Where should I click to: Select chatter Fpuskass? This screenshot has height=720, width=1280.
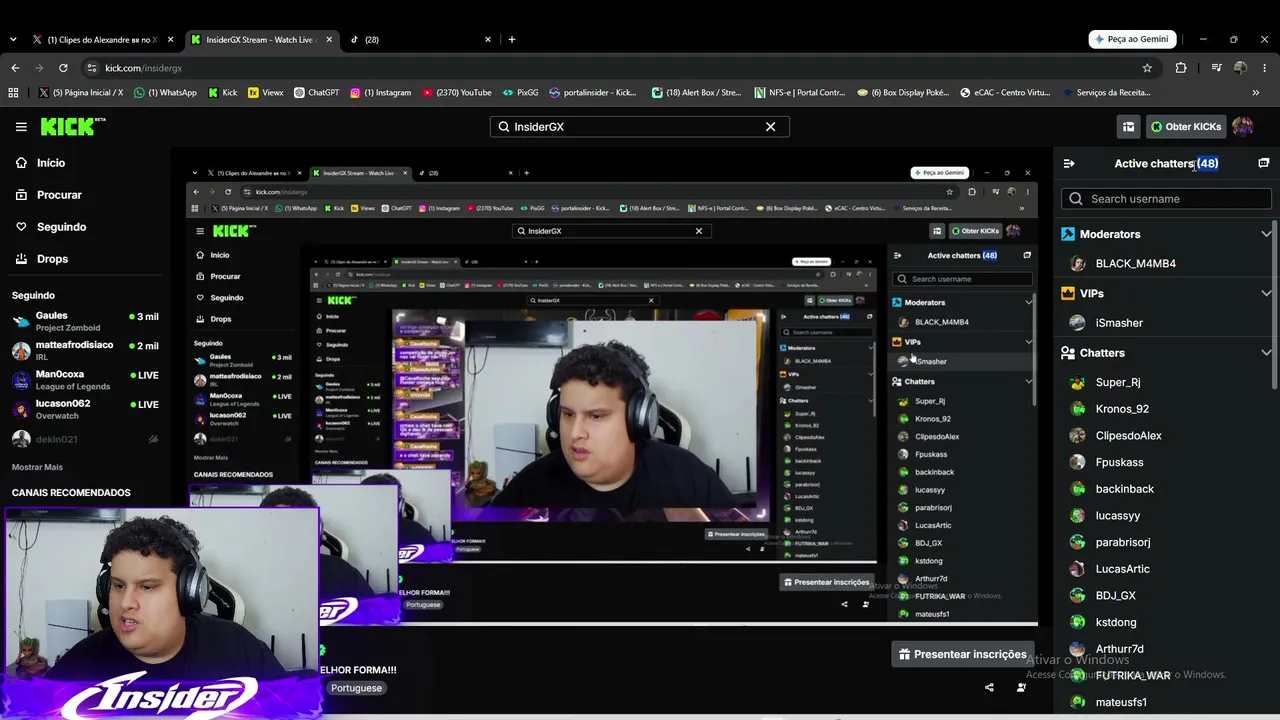click(x=1119, y=462)
